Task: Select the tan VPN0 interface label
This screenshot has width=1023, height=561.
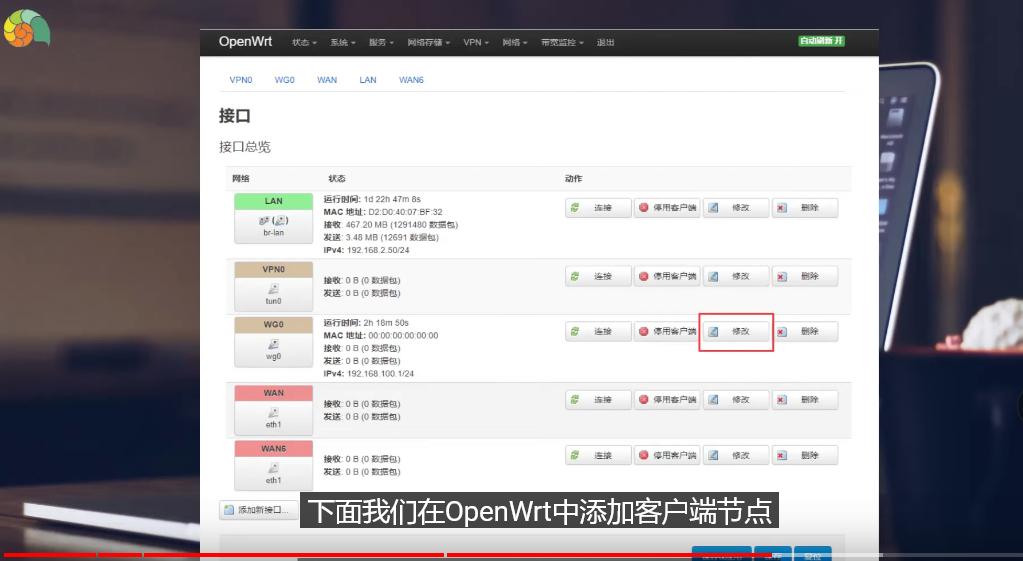Action: (273, 269)
